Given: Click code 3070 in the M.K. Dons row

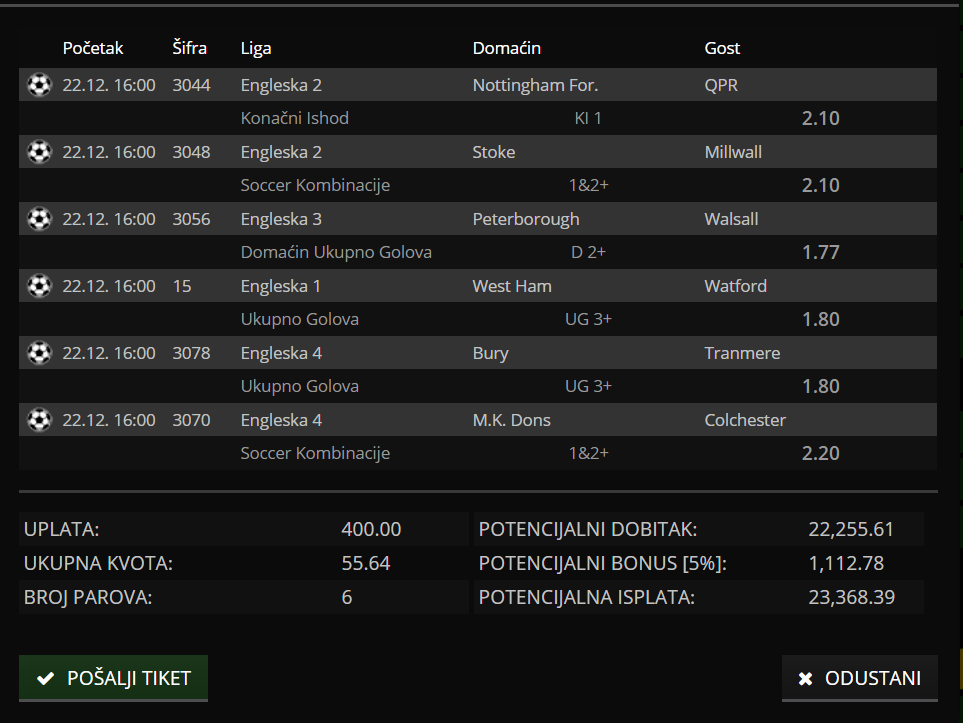Looking at the screenshot, I should pyautogui.click(x=191, y=420).
